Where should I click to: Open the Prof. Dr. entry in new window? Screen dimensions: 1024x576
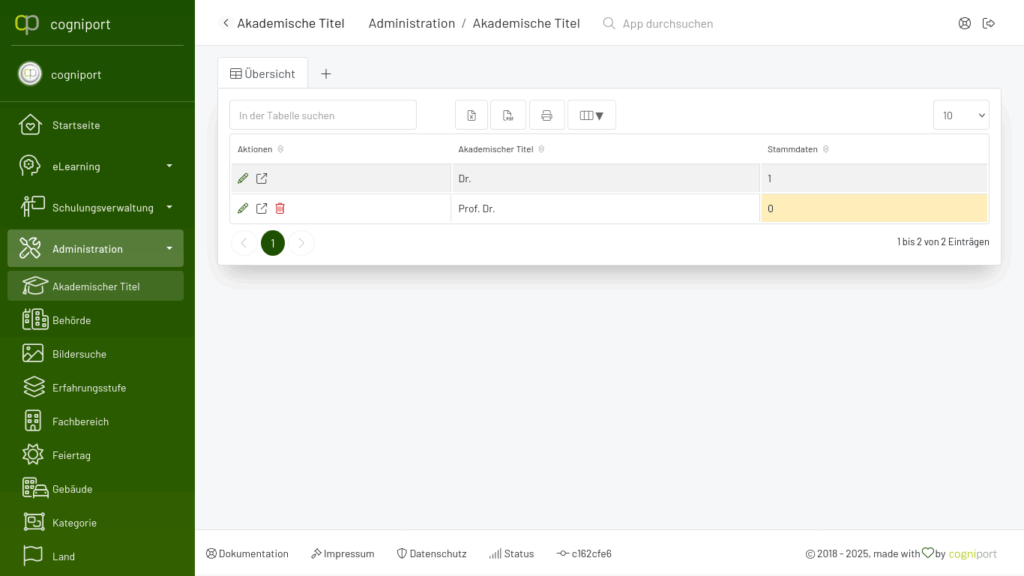261,208
